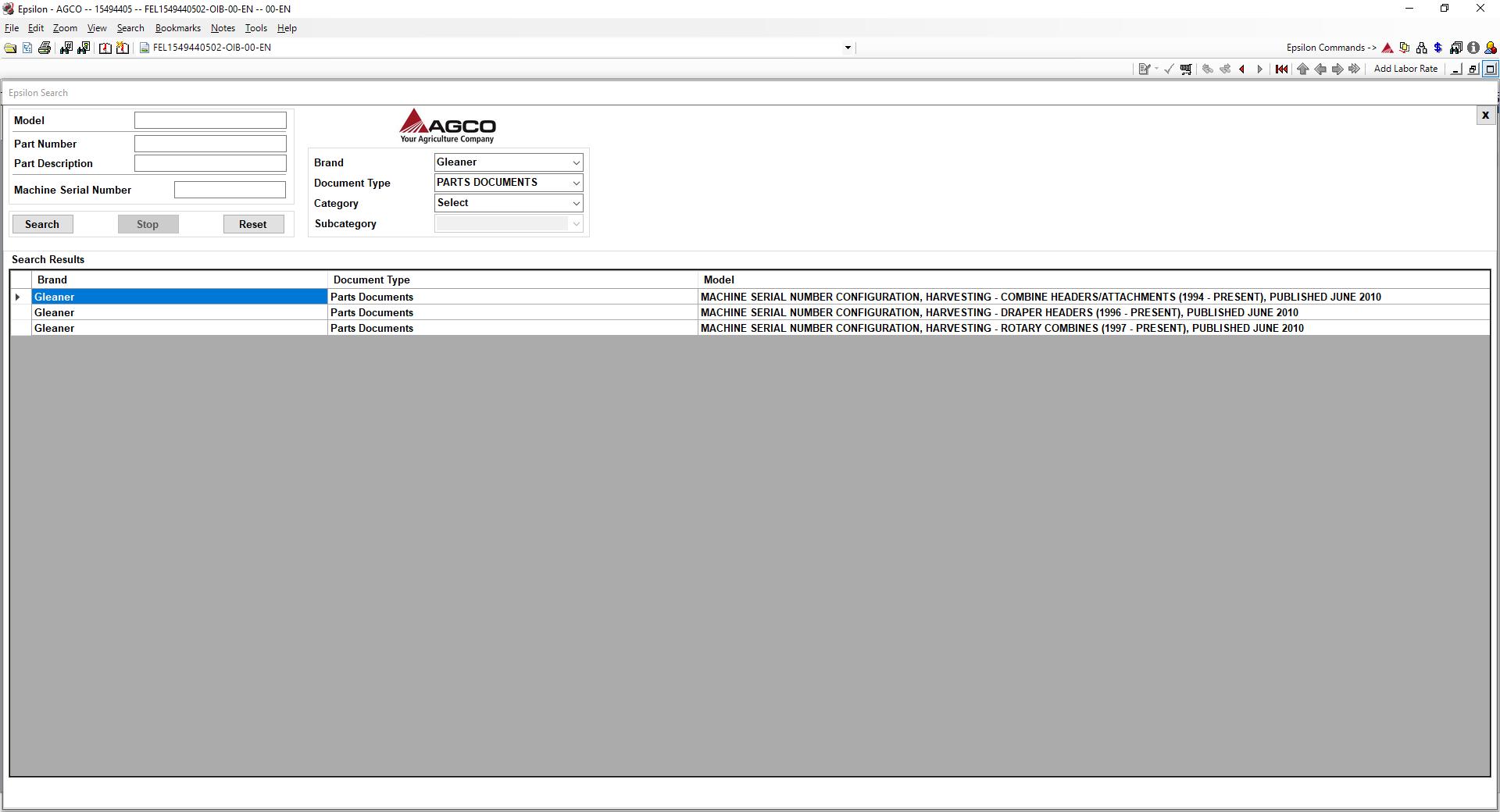Click the binoculars search-by-number icon
1500x812 pixels.
pyautogui.click(x=66, y=48)
